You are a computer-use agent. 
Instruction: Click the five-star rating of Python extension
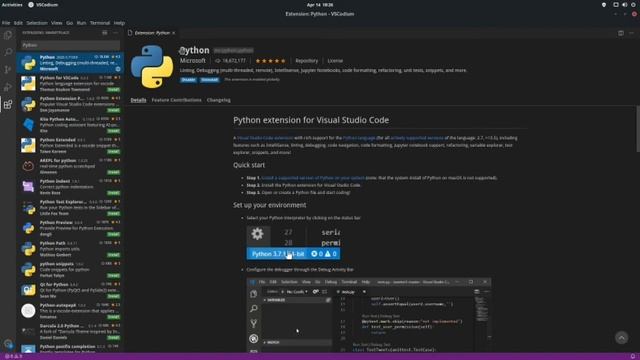point(270,61)
